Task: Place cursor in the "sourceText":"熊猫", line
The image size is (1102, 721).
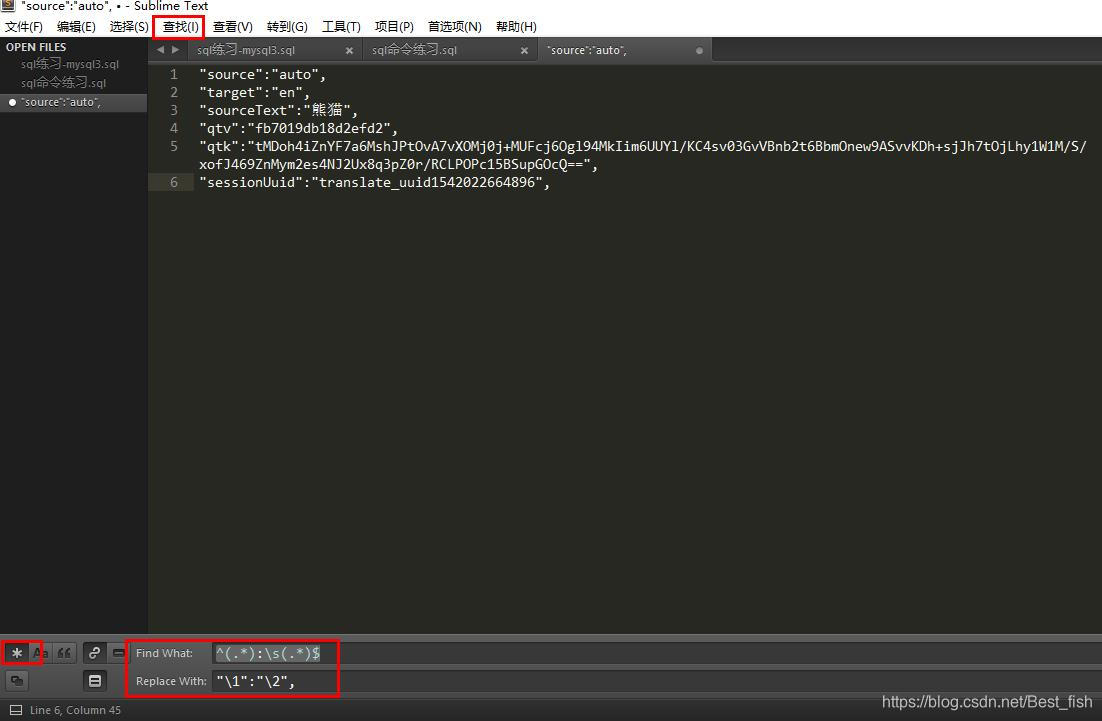Action: pyautogui.click(x=278, y=110)
